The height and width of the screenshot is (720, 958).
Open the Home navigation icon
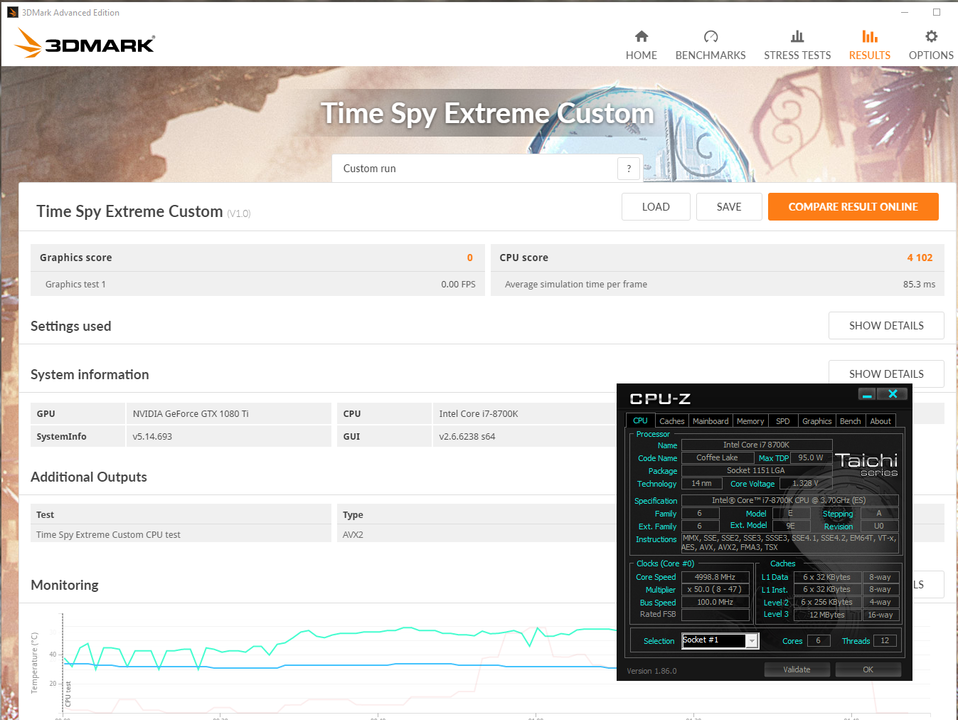641,36
